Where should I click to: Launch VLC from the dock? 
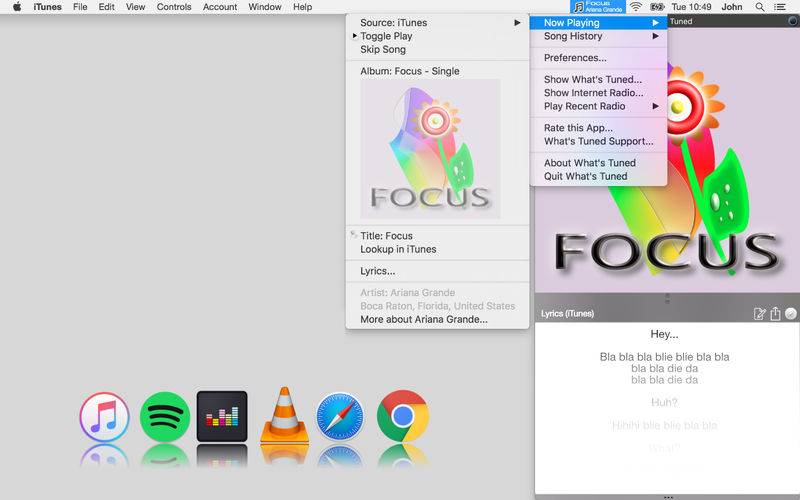coord(284,414)
